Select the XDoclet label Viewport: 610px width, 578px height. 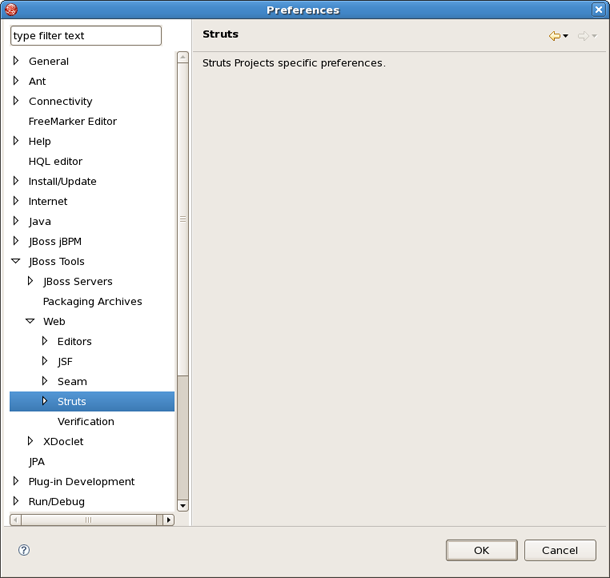point(63,442)
